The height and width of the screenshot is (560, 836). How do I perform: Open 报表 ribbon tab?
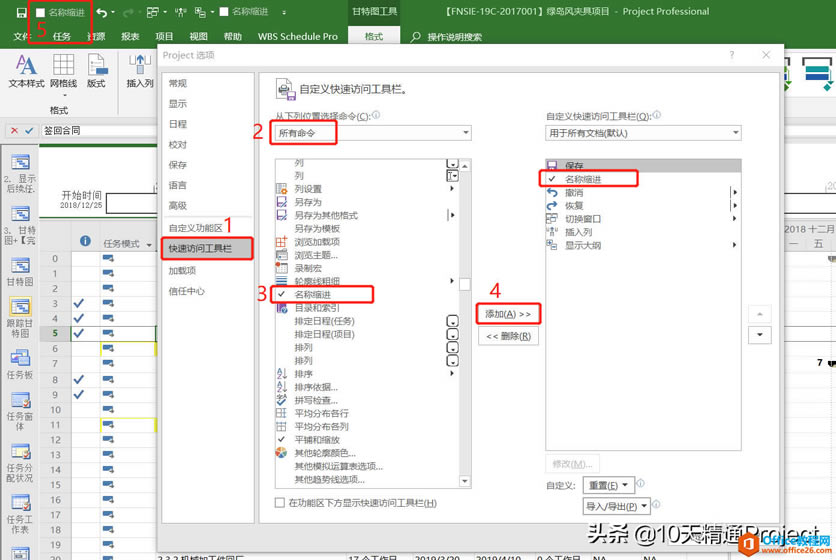point(130,36)
